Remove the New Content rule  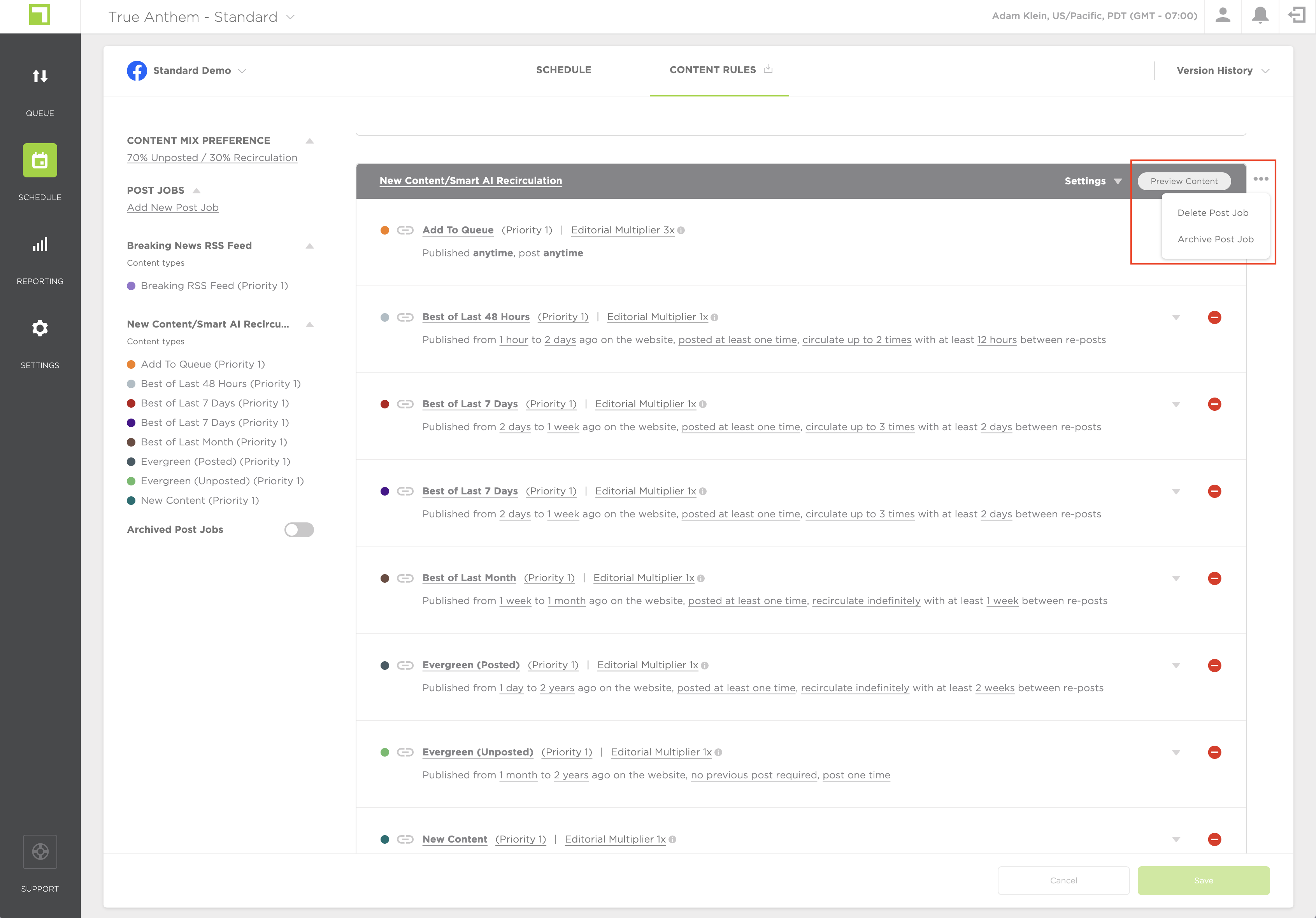(1214, 839)
